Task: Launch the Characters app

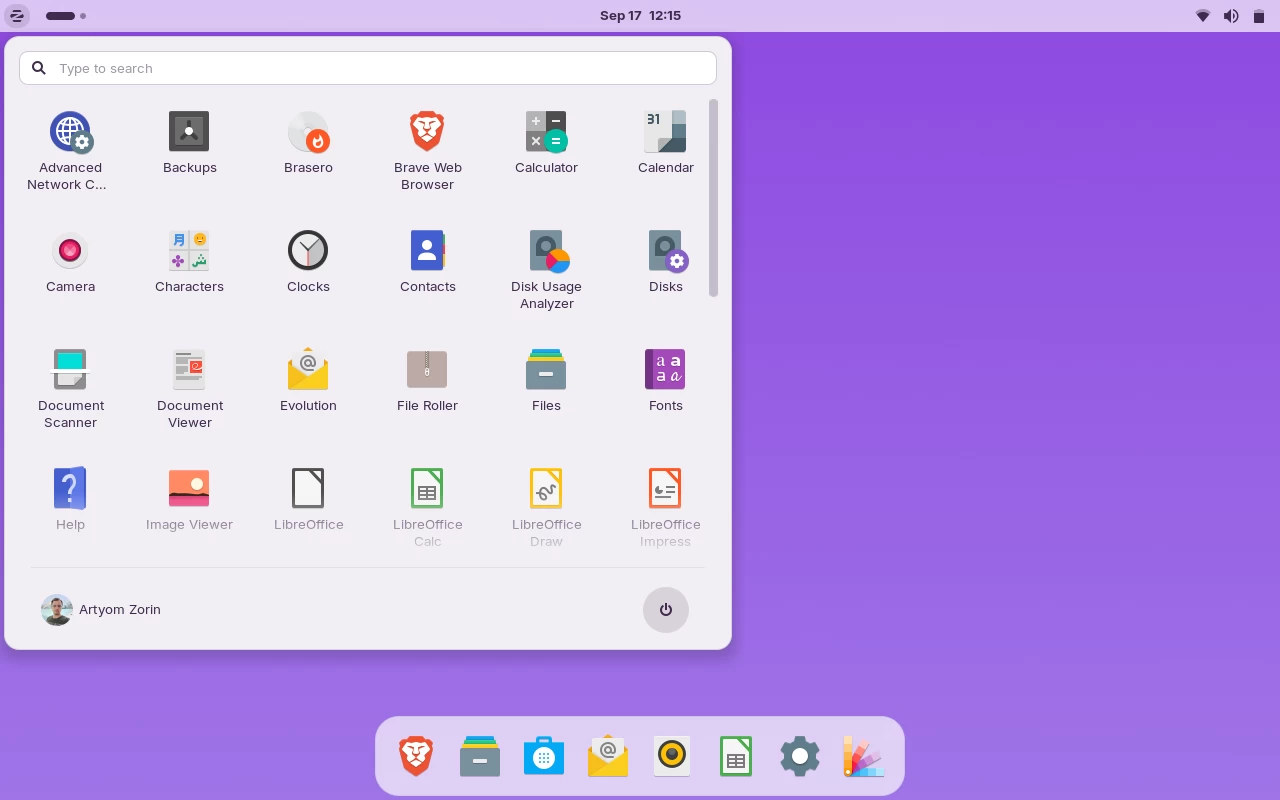Action: 189,260
